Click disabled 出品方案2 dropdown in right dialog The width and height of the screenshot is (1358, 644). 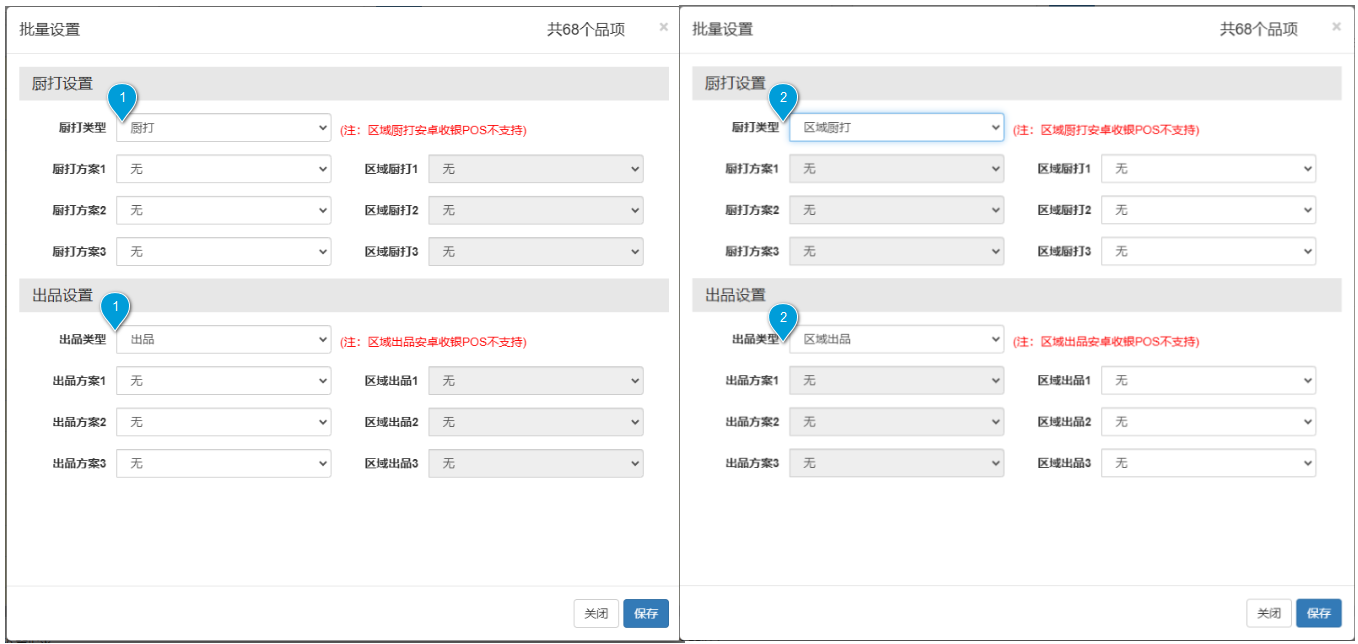[x=897, y=422]
